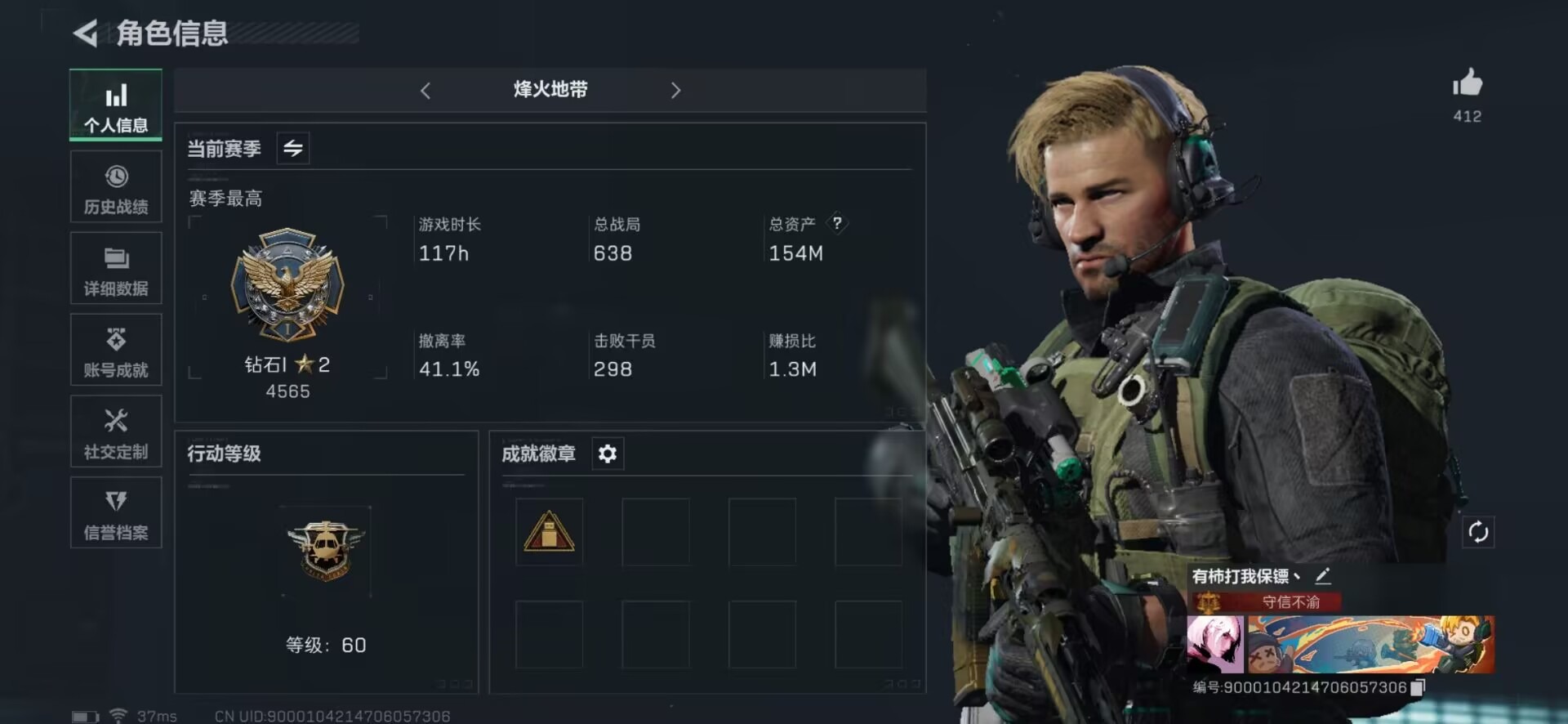This screenshot has height=724, width=1568.
Task: Click the level 60 operation badge
Action: click(x=325, y=550)
